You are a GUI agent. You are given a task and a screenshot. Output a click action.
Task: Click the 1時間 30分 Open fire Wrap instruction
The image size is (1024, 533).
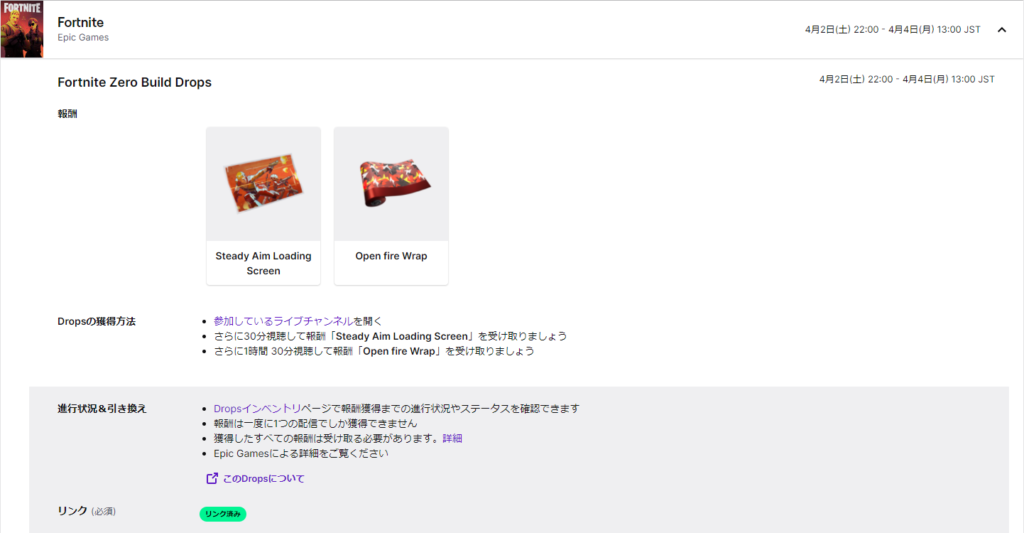point(374,351)
